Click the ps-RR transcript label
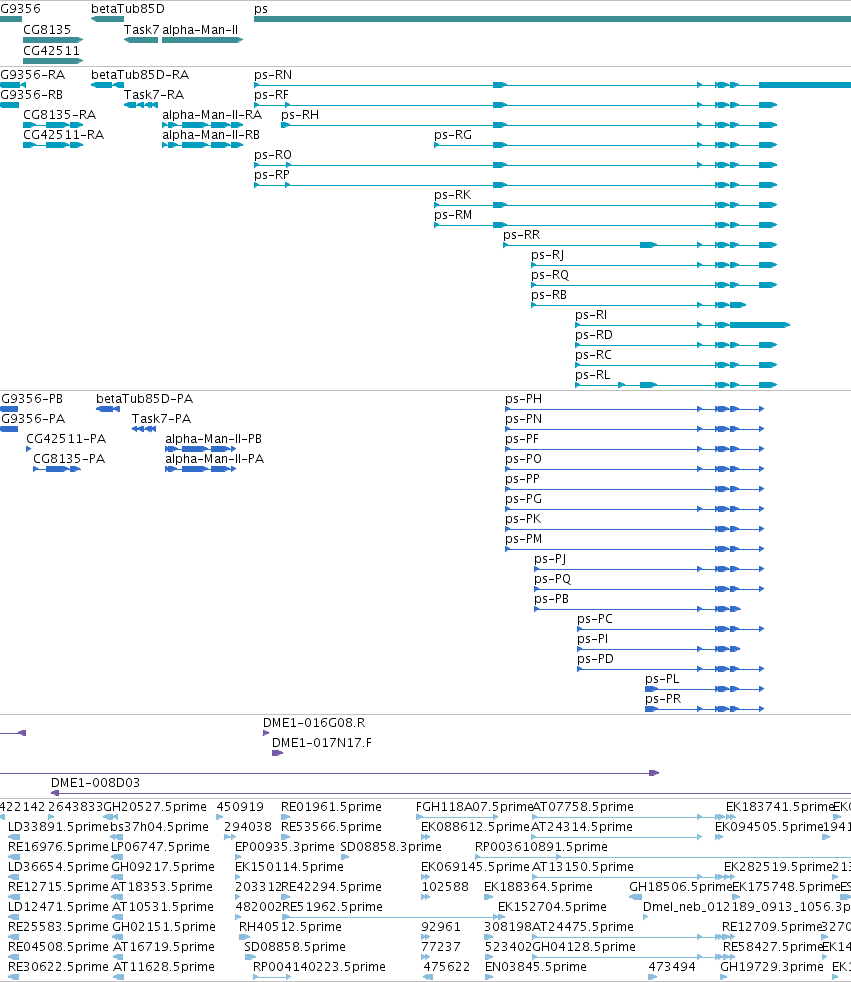 [522, 235]
